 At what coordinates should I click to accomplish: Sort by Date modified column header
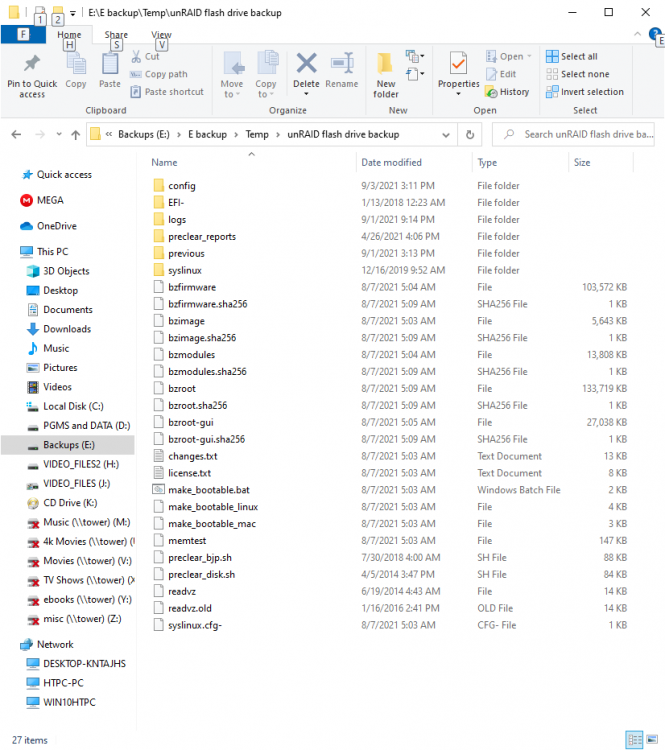pos(391,162)
